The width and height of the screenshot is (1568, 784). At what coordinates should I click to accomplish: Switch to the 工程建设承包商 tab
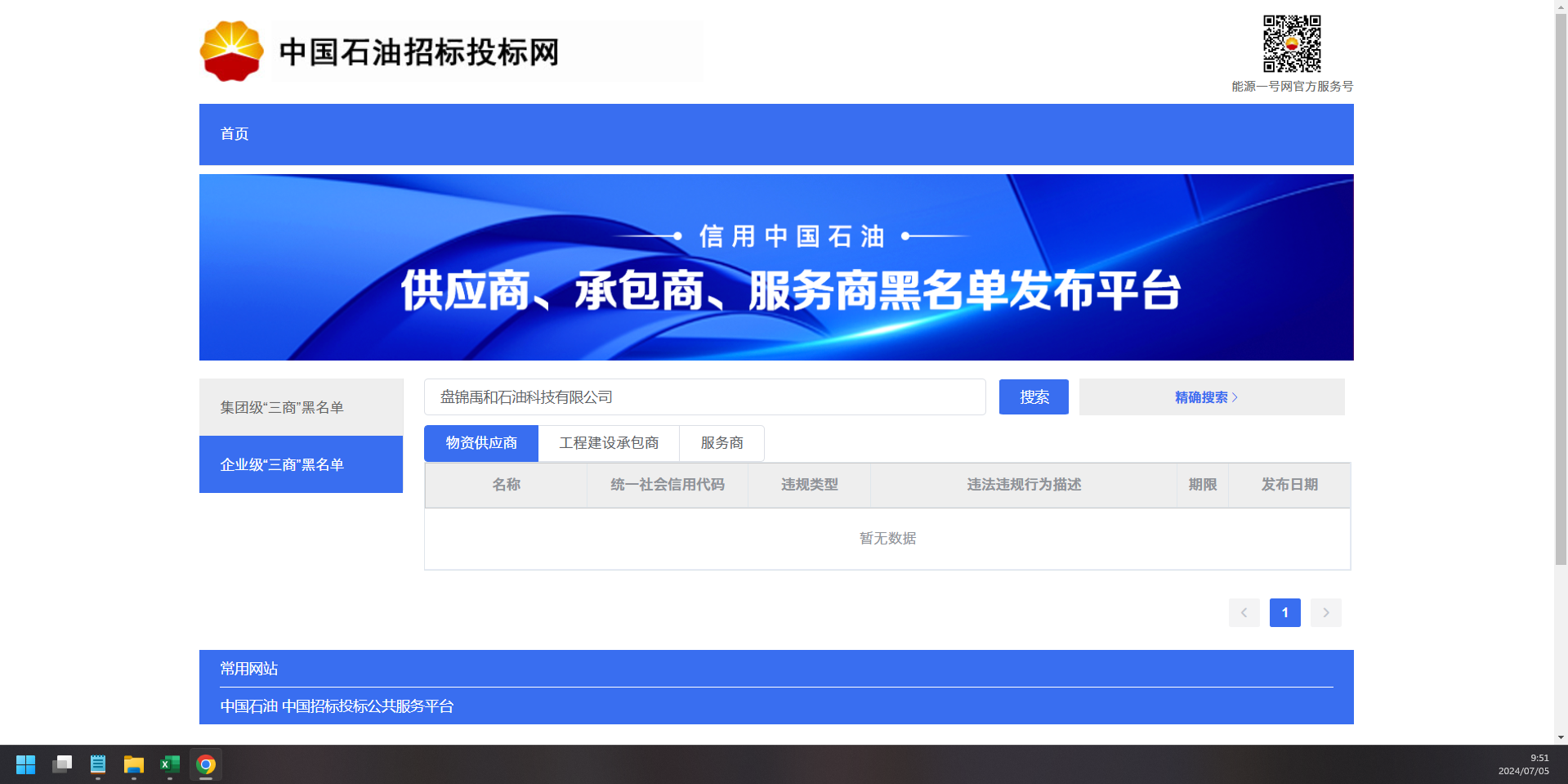click(609, 443)
